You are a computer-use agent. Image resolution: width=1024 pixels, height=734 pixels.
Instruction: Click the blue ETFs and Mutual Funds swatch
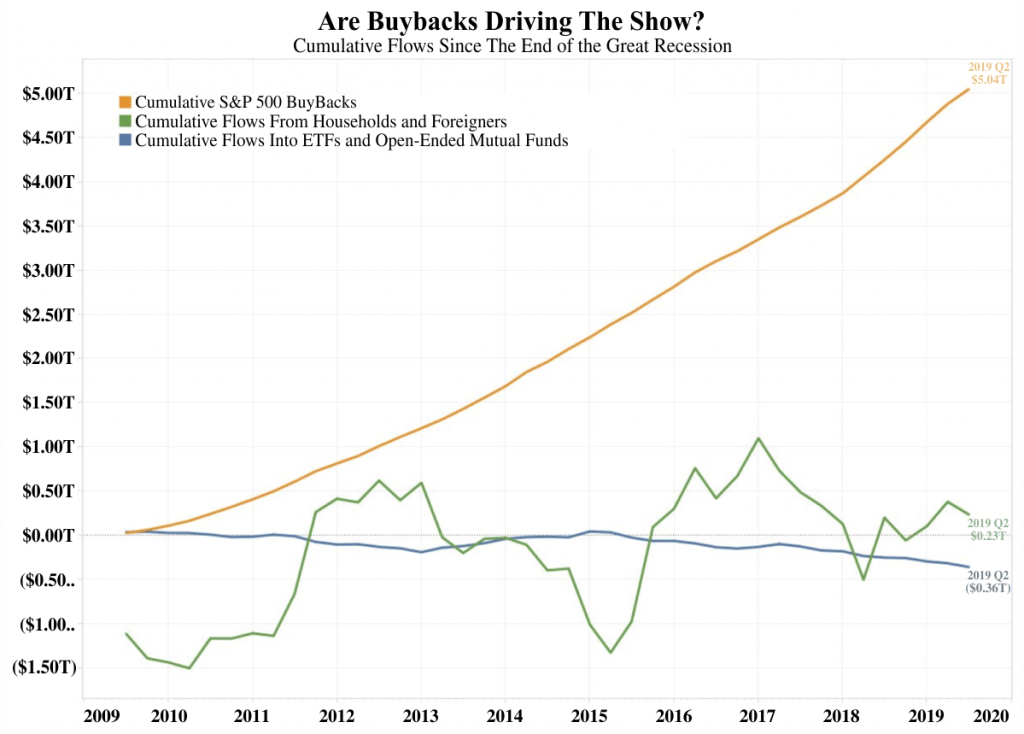pos(125,140)
